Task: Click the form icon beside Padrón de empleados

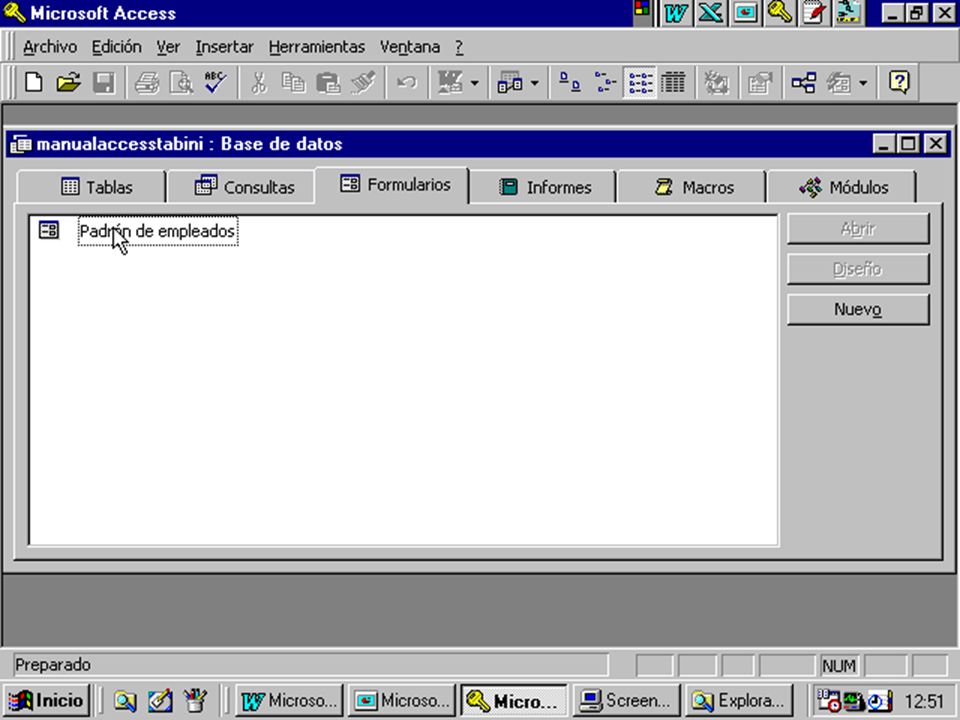Action: pyautogui.click(x=49, y=230)
